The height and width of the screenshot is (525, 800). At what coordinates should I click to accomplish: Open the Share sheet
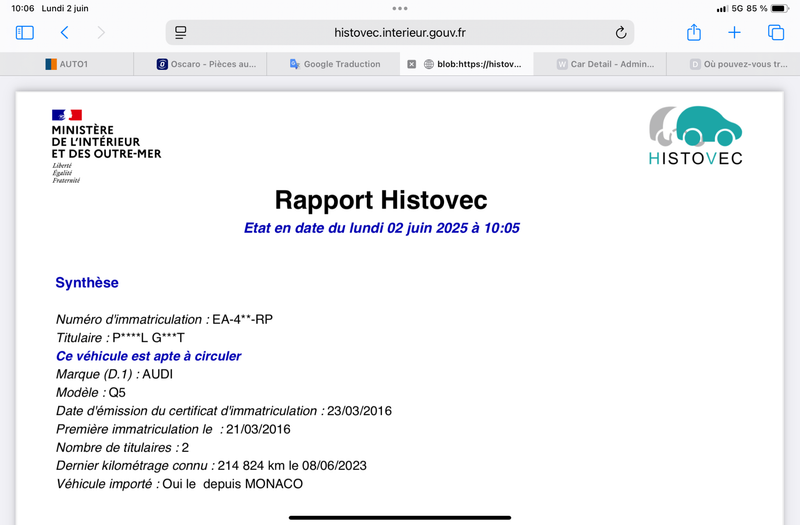[x=694, y=32]
